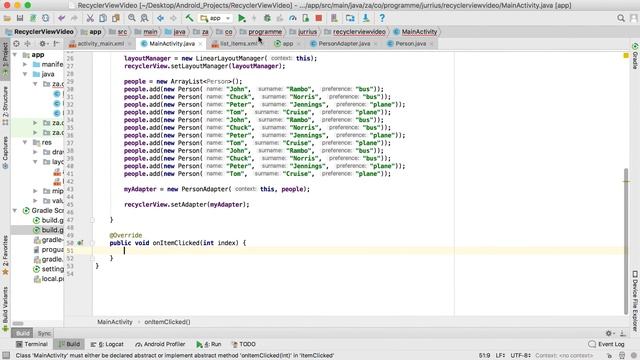640x360 pixels.
Task: Click the onItemClicked() editor breadcrumb
Action: [167, 322]
